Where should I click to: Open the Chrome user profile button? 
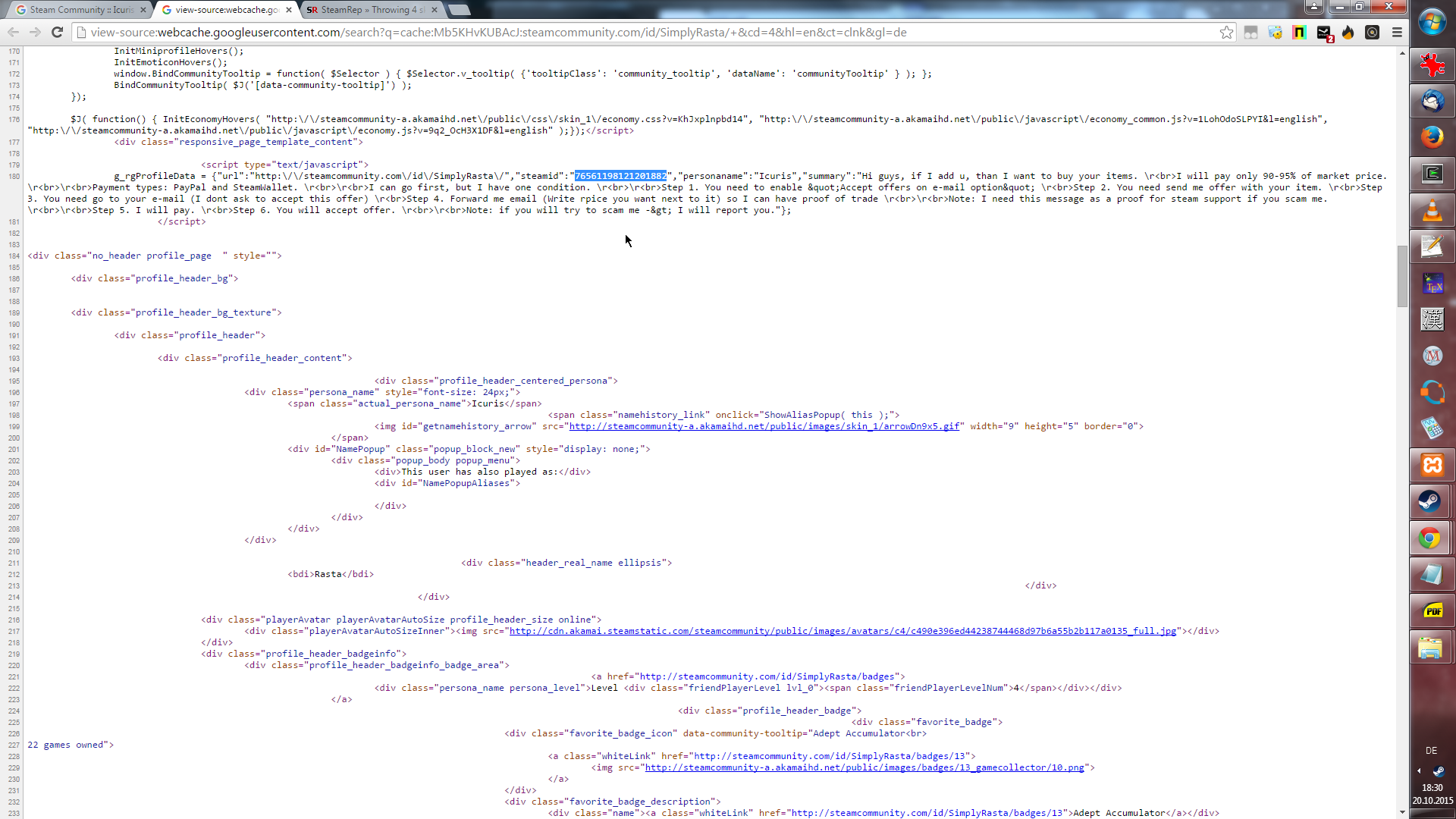[x=1313, y=7]
